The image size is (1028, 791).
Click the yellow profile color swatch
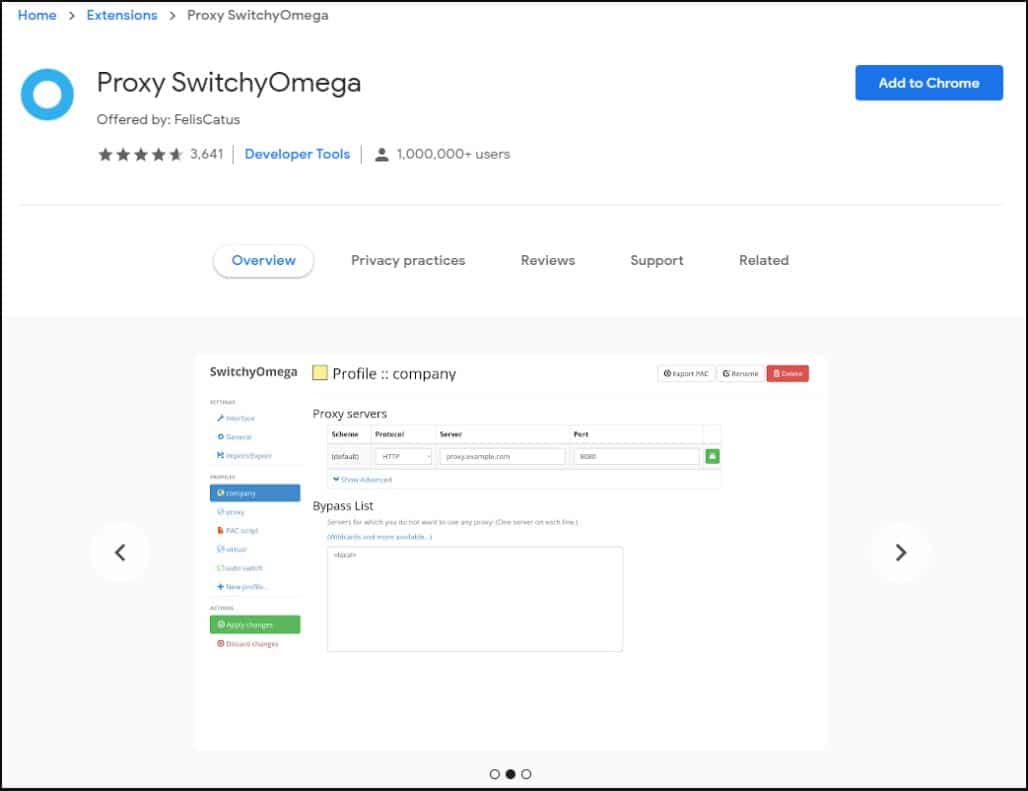point(322,373)
